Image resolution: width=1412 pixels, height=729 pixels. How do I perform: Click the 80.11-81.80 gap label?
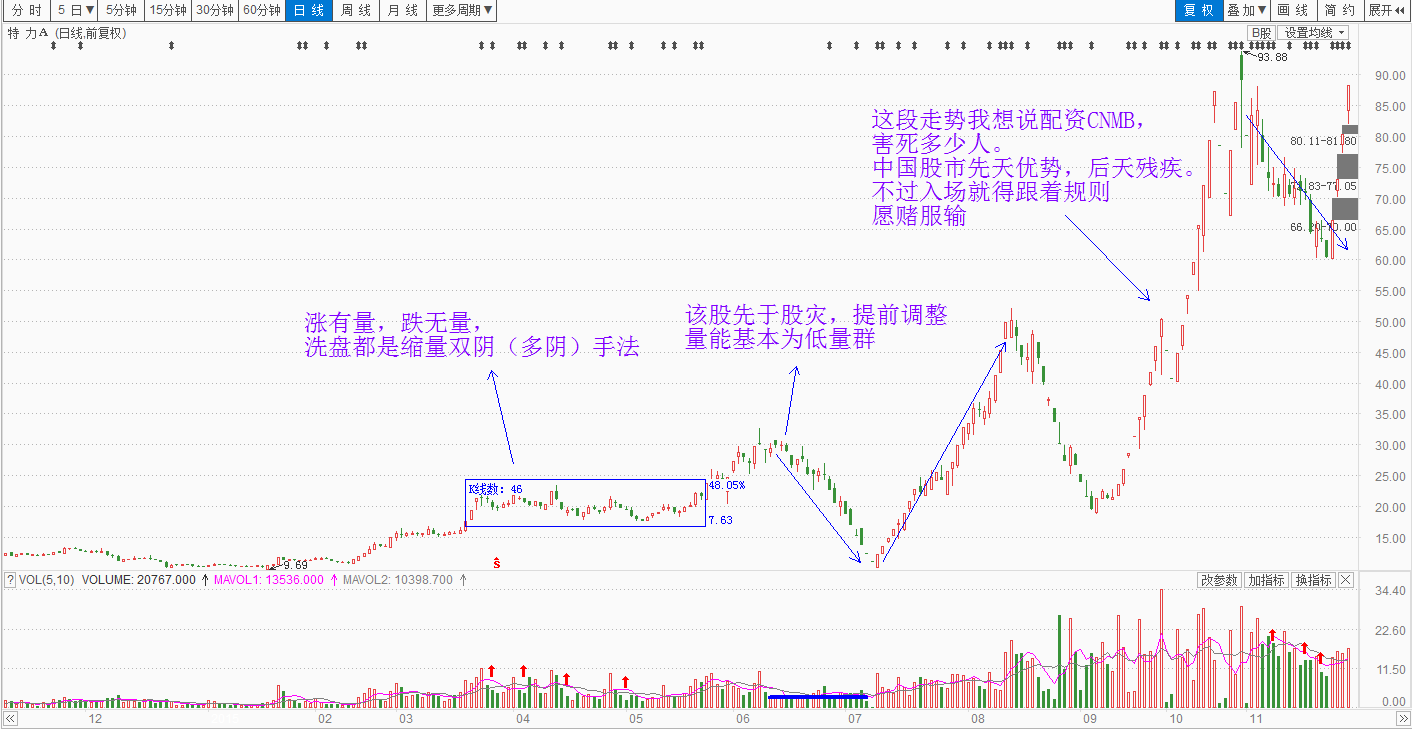click(1323, 141)
